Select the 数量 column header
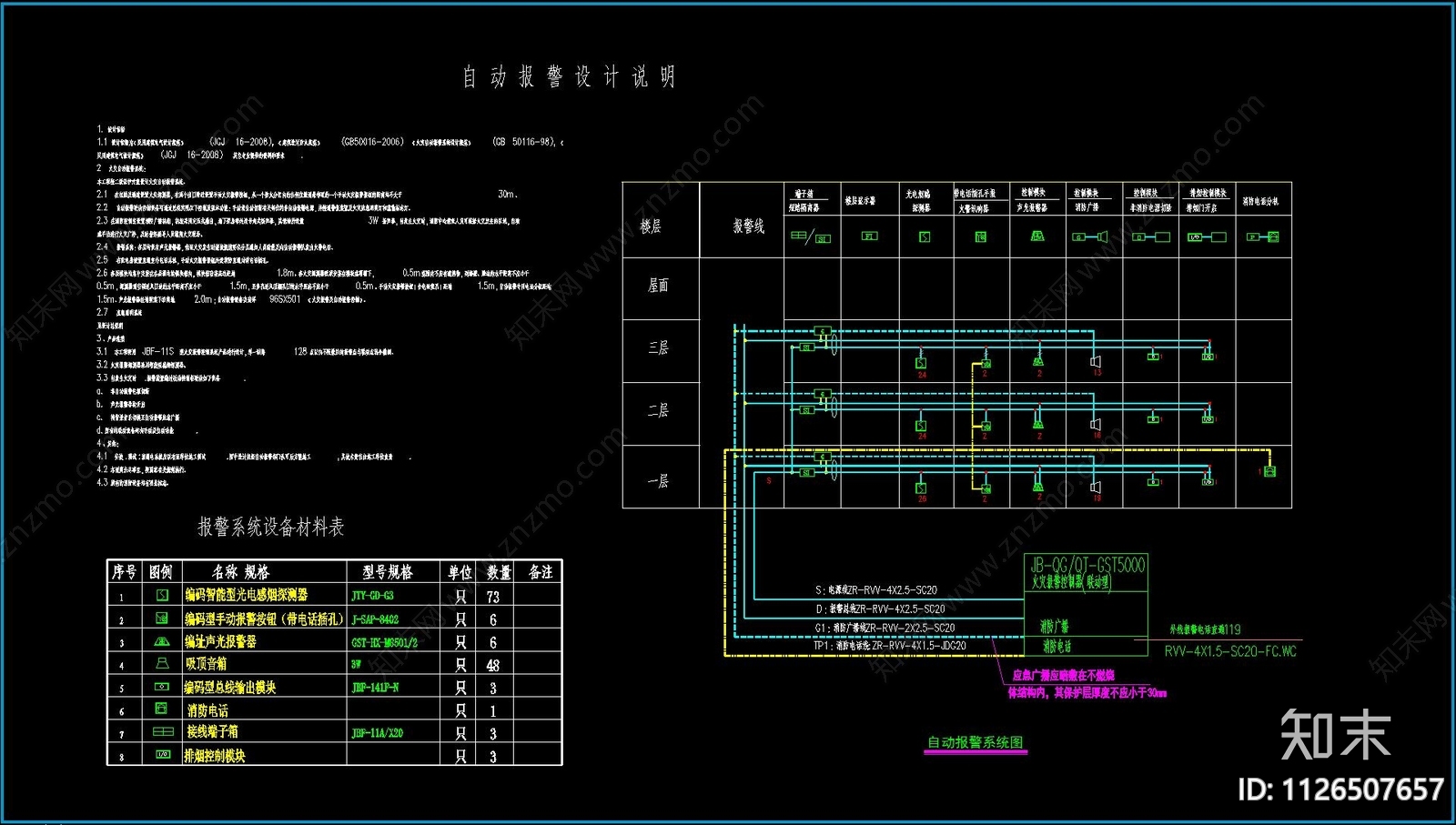This screenshot has height=825, width=1456. [x=499, y=572]
